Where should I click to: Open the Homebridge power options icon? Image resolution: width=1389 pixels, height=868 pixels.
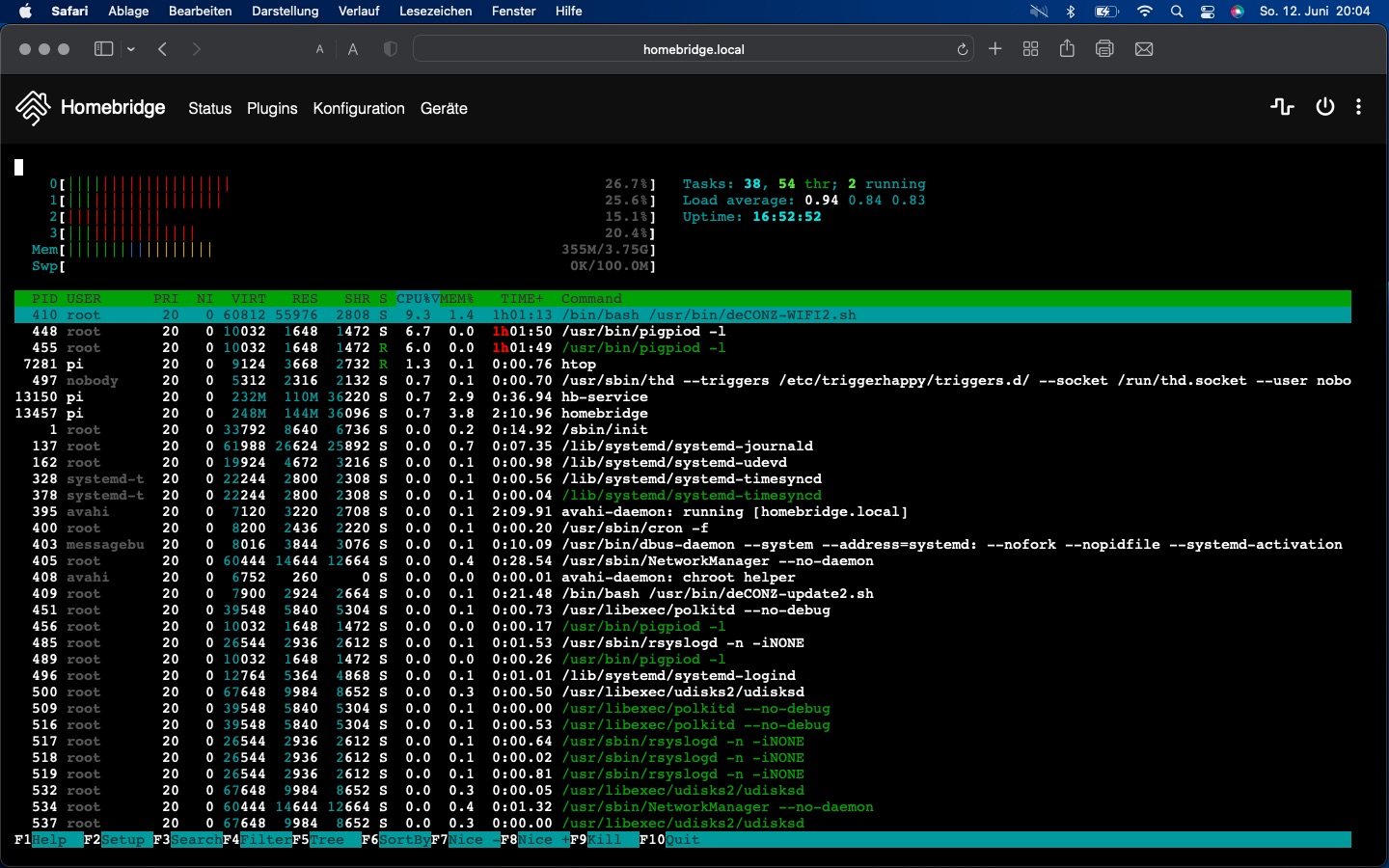pyautogui.click(x=1325, y=107)
